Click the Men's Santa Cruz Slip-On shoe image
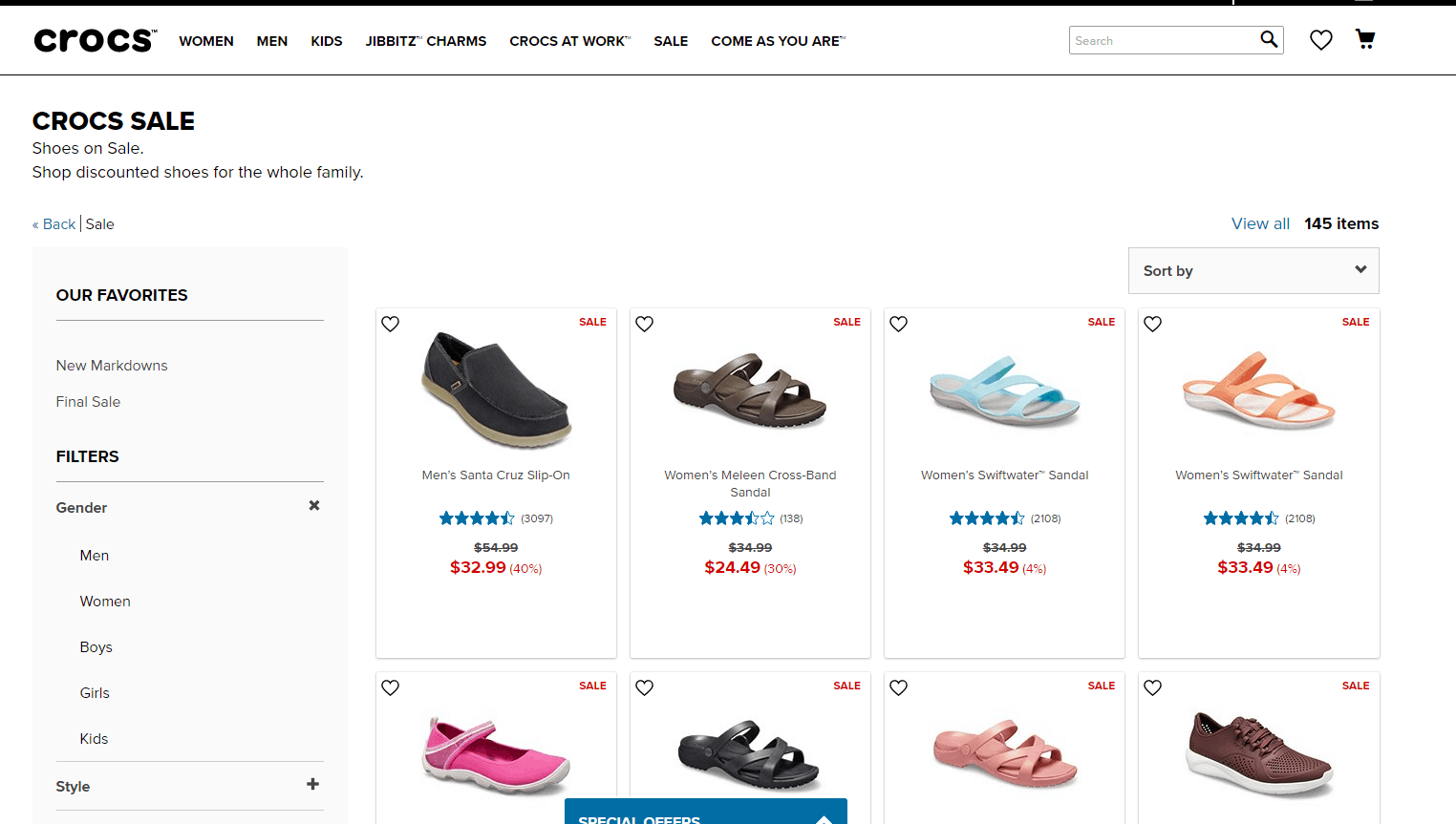 coord(496,390)
